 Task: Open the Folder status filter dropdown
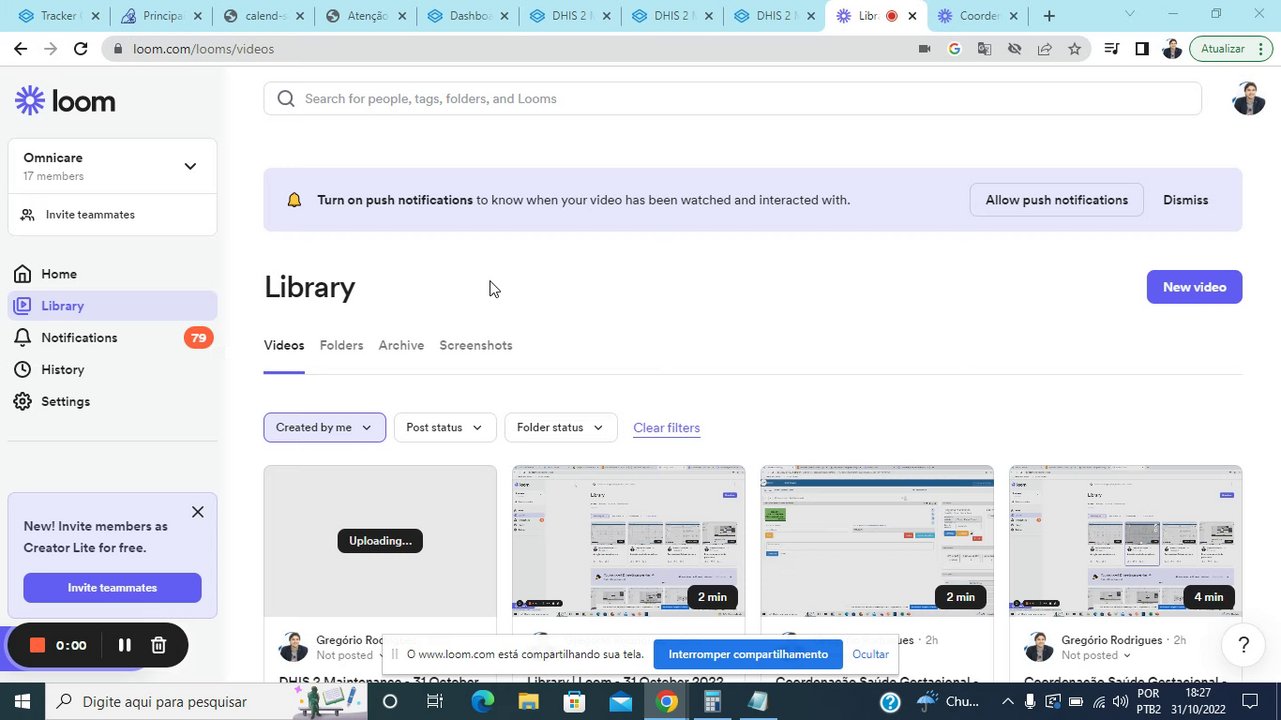pyautogui.click(x=560, y=427)
